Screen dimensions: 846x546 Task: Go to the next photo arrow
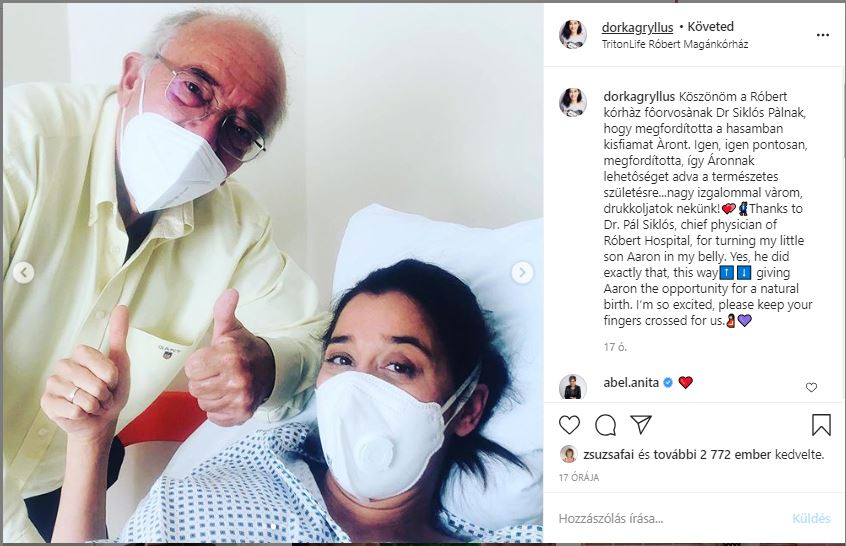pos(522,272)
